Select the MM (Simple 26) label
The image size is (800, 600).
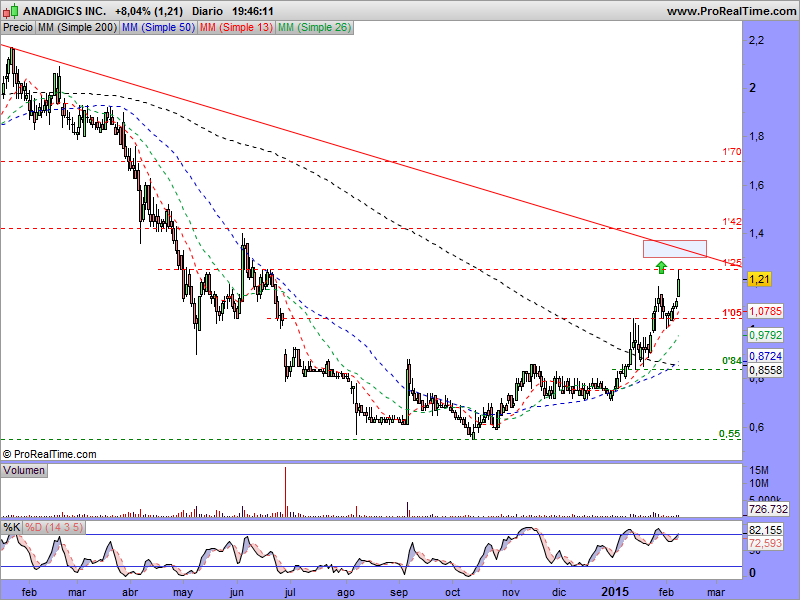click(x=314, y=28)
